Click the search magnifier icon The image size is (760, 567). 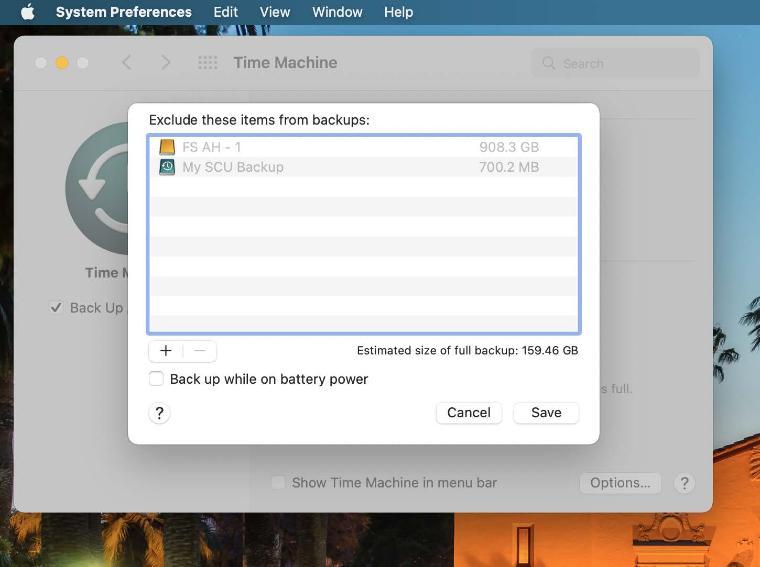click(x=548, y=63)
